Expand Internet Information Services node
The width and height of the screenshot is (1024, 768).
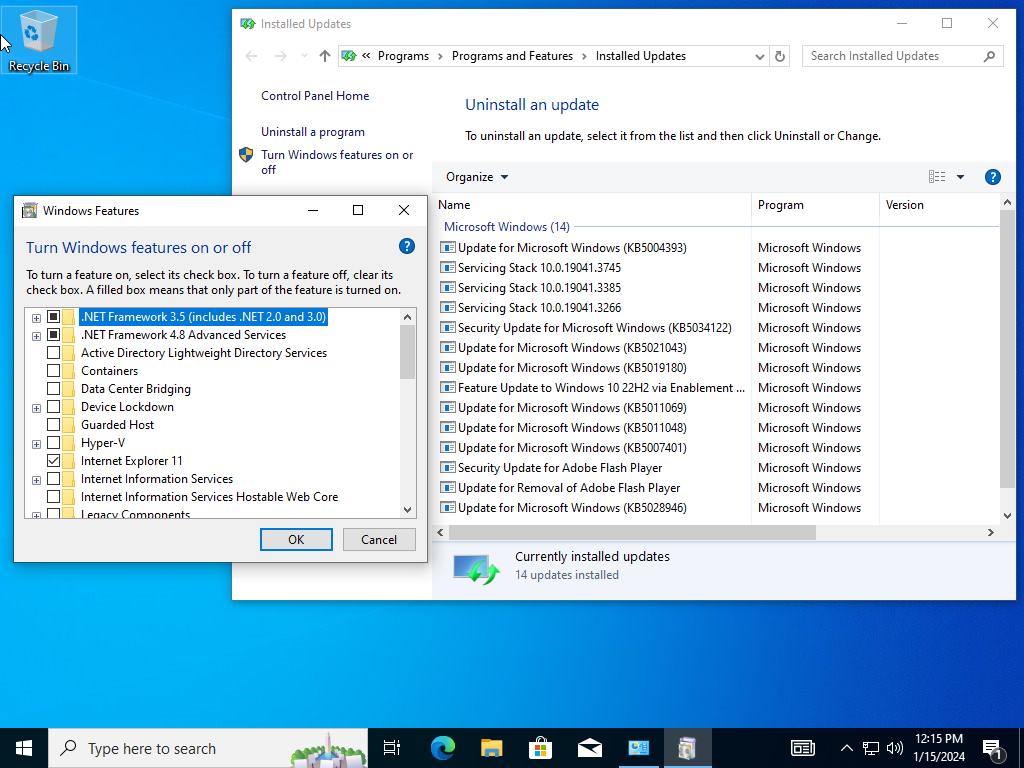(37, 480)
